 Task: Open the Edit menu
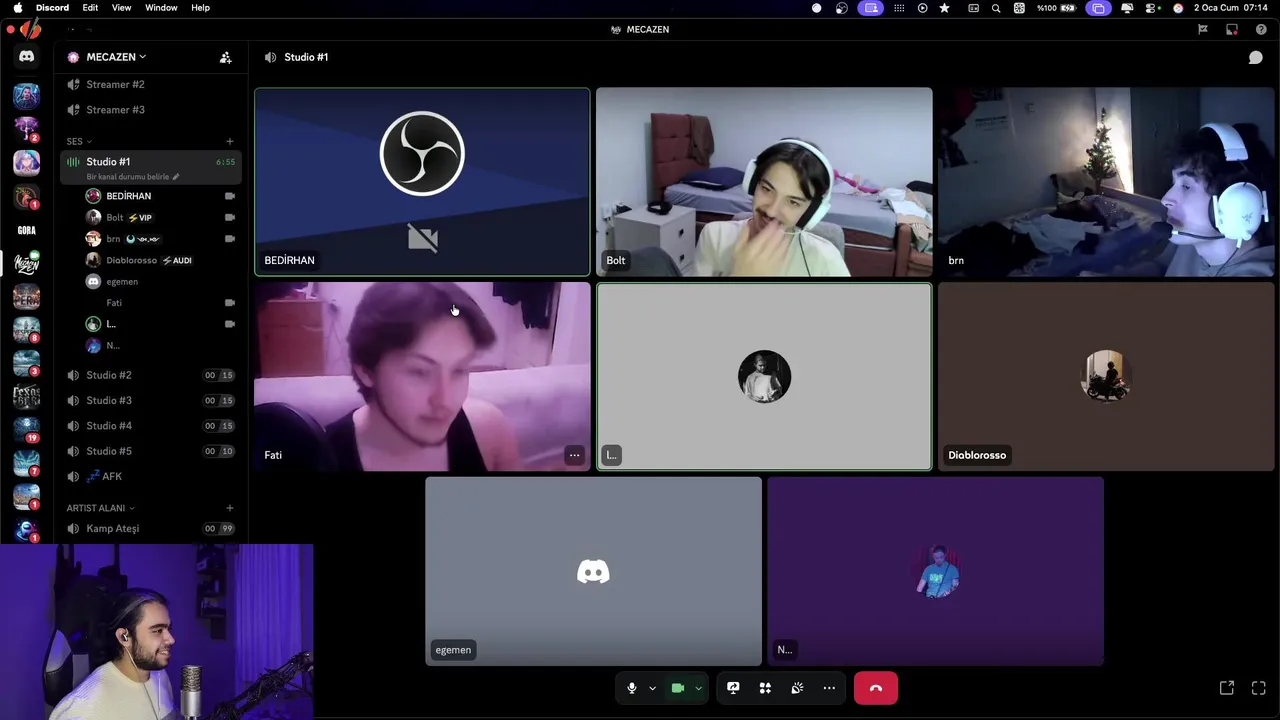(x=90, y=8)
